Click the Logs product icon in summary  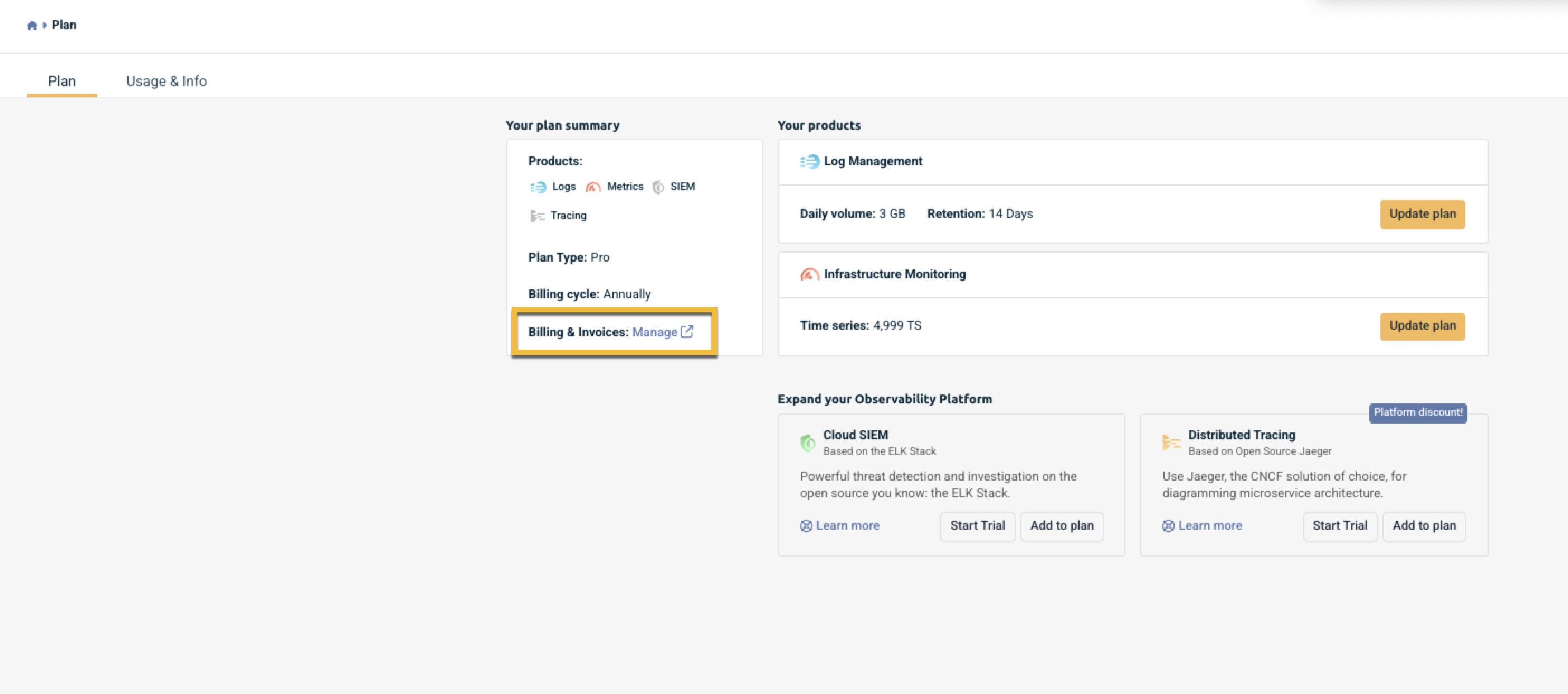[x=538, y=187]
